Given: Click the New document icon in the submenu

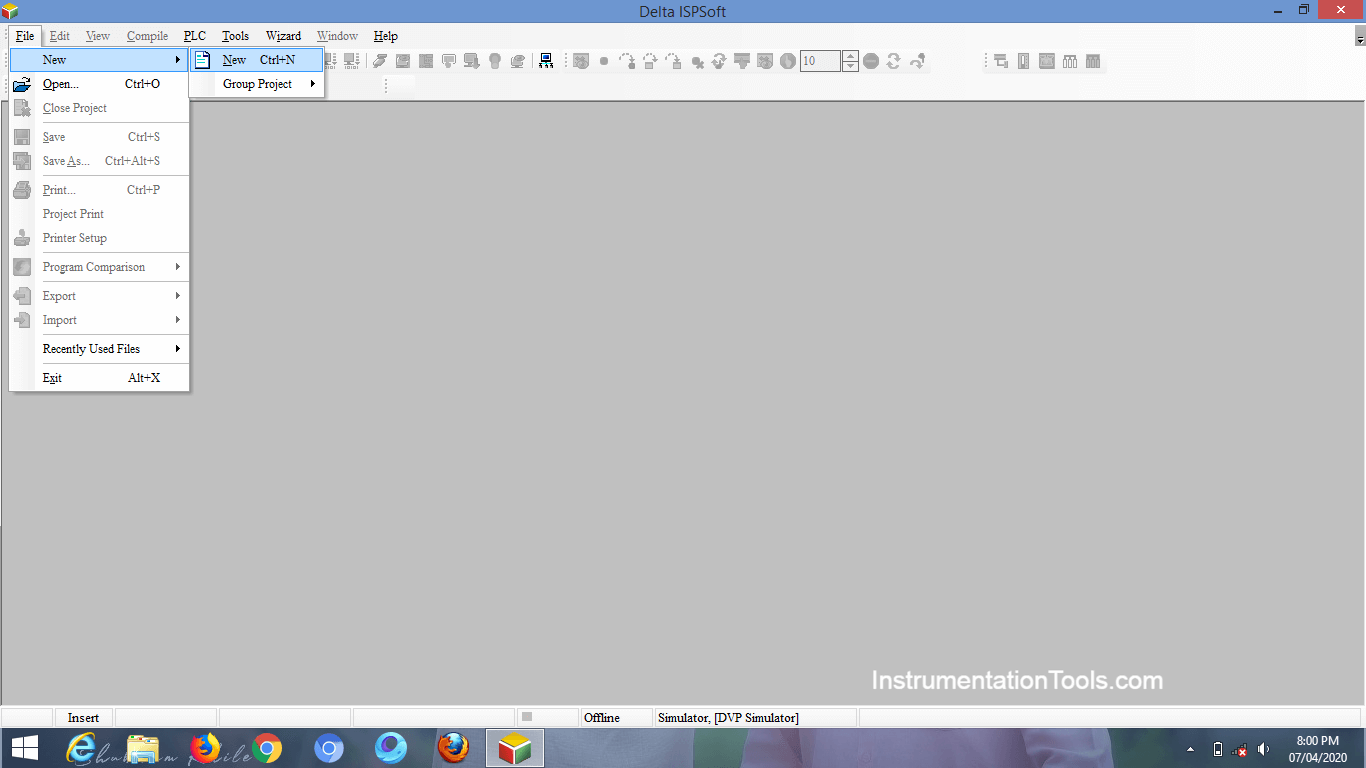Looking at the screenshot, I should [202, 60].
